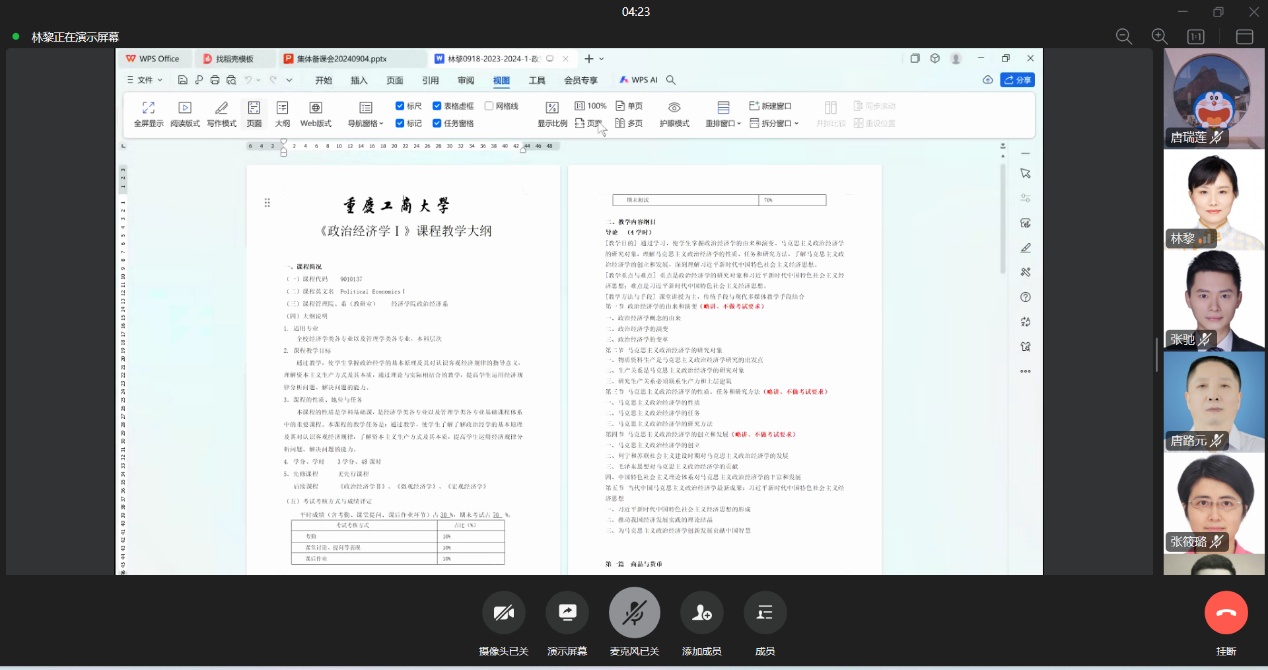This screenshot has width=1268, height=670.
Task: Open the 大纲 outline view
Action: click(282, 108)
